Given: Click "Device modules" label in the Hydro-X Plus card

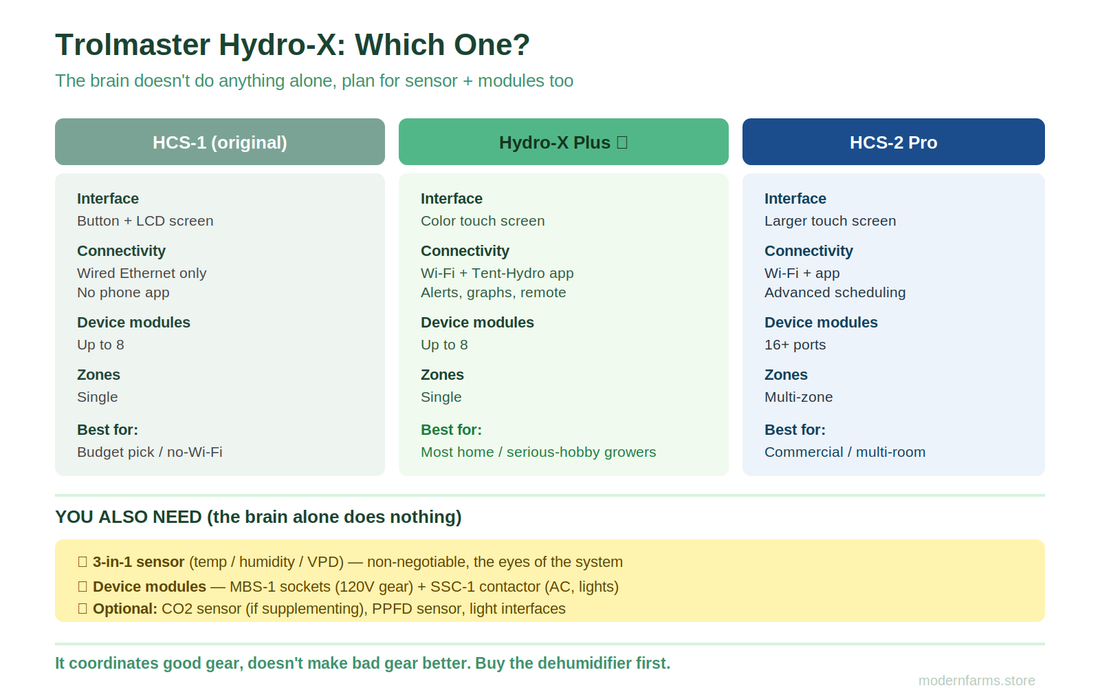Looking at the screenshot, I should coord(477,323).
